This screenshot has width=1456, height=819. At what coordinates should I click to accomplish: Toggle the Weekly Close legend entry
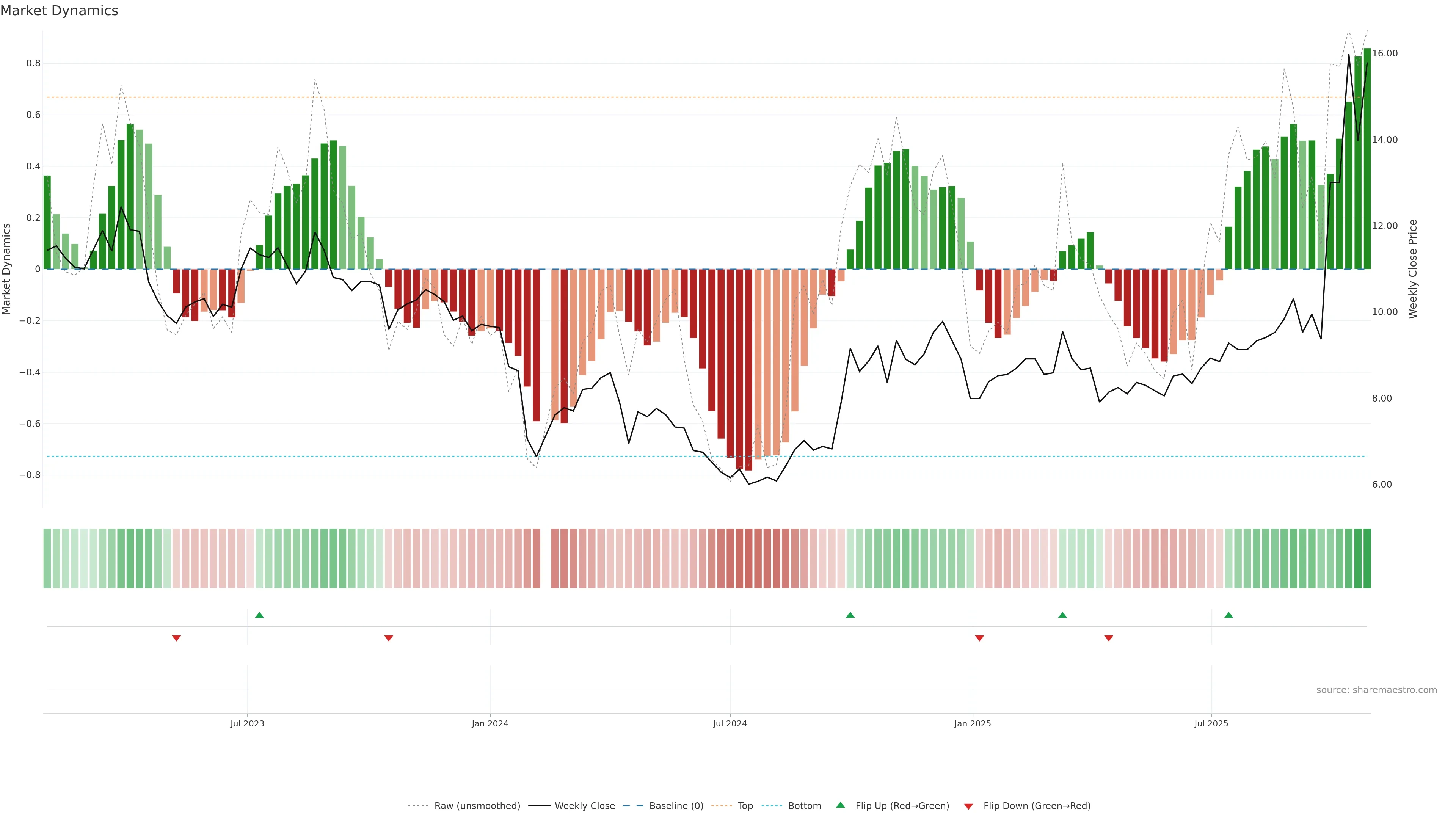(584, 806)
